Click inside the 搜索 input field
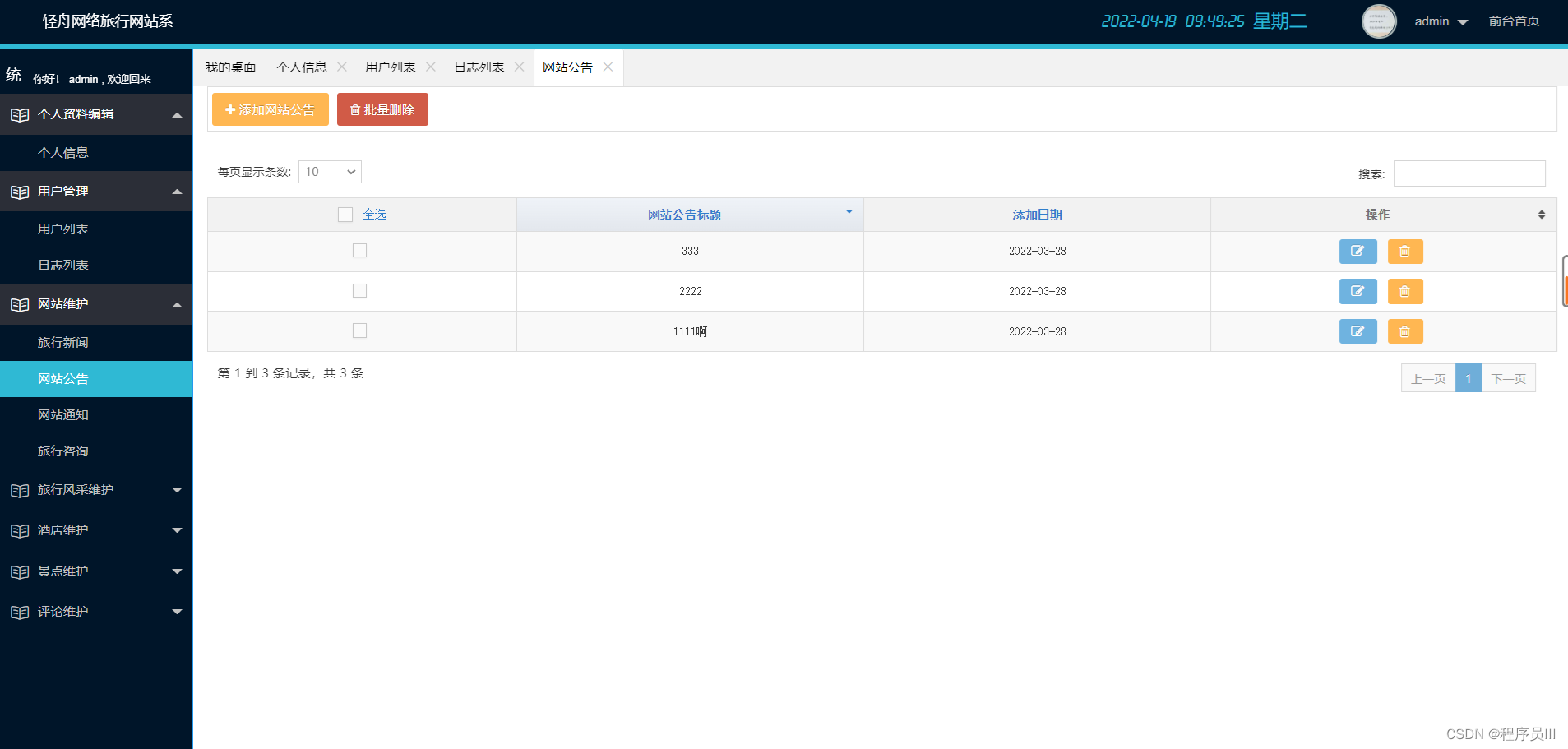 pos(1469,173)
